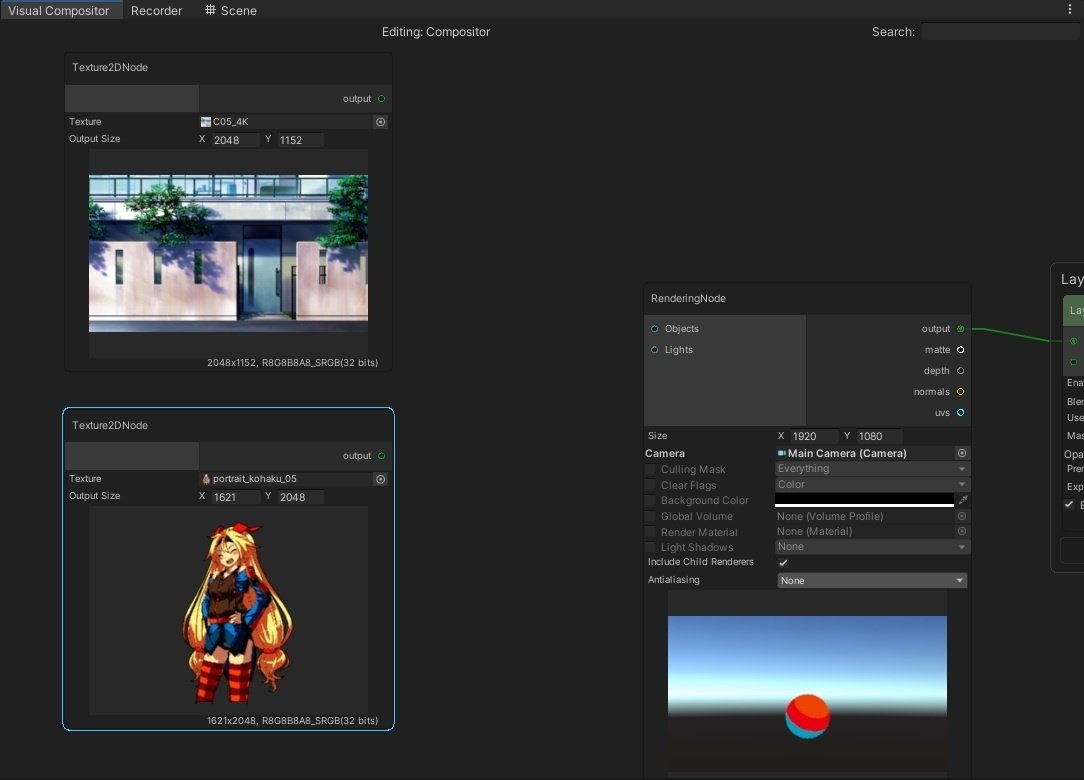Viewport: 1084px width, 780px height.
Task: Enable the Render Material override checkbox
Action: click(x=650, y=532)
